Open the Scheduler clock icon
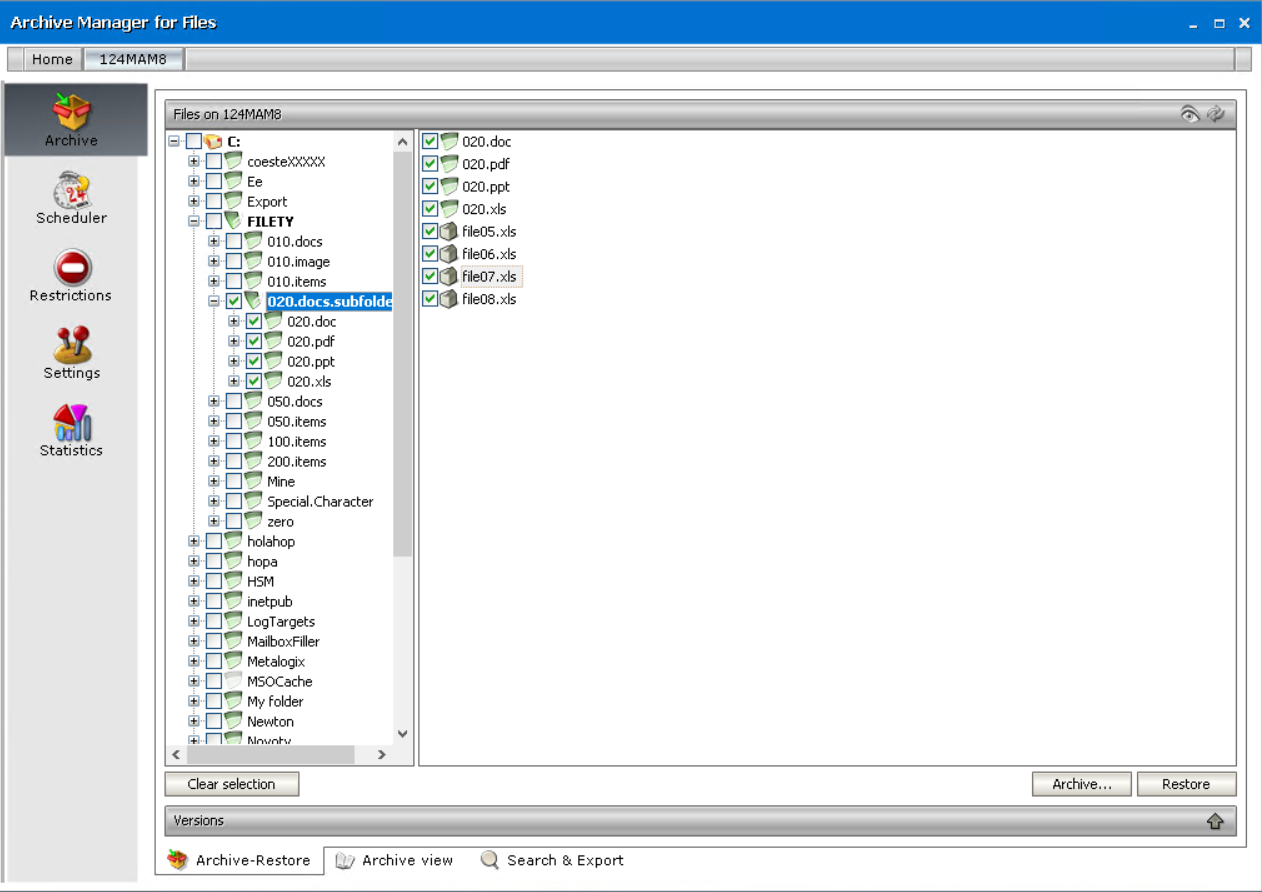Viewport: 1262px width, 892px height. click(72, 190)
